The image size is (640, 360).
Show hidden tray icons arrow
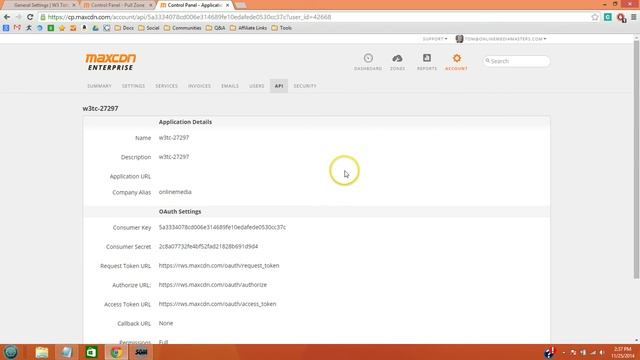click(x=564, y=352)
